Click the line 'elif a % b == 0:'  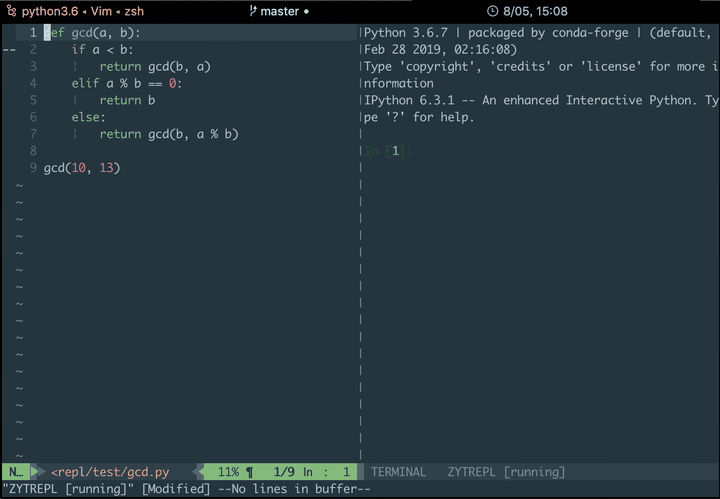coord(127,84)
